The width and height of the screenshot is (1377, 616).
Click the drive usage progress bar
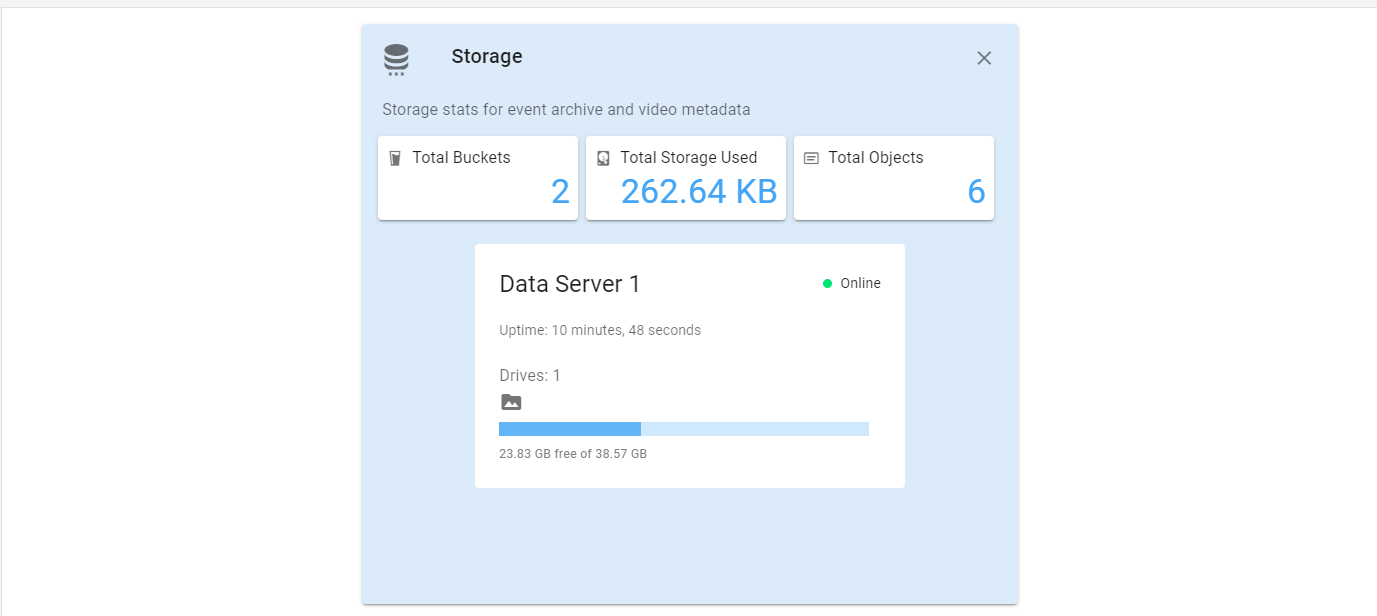pos(684,428)
